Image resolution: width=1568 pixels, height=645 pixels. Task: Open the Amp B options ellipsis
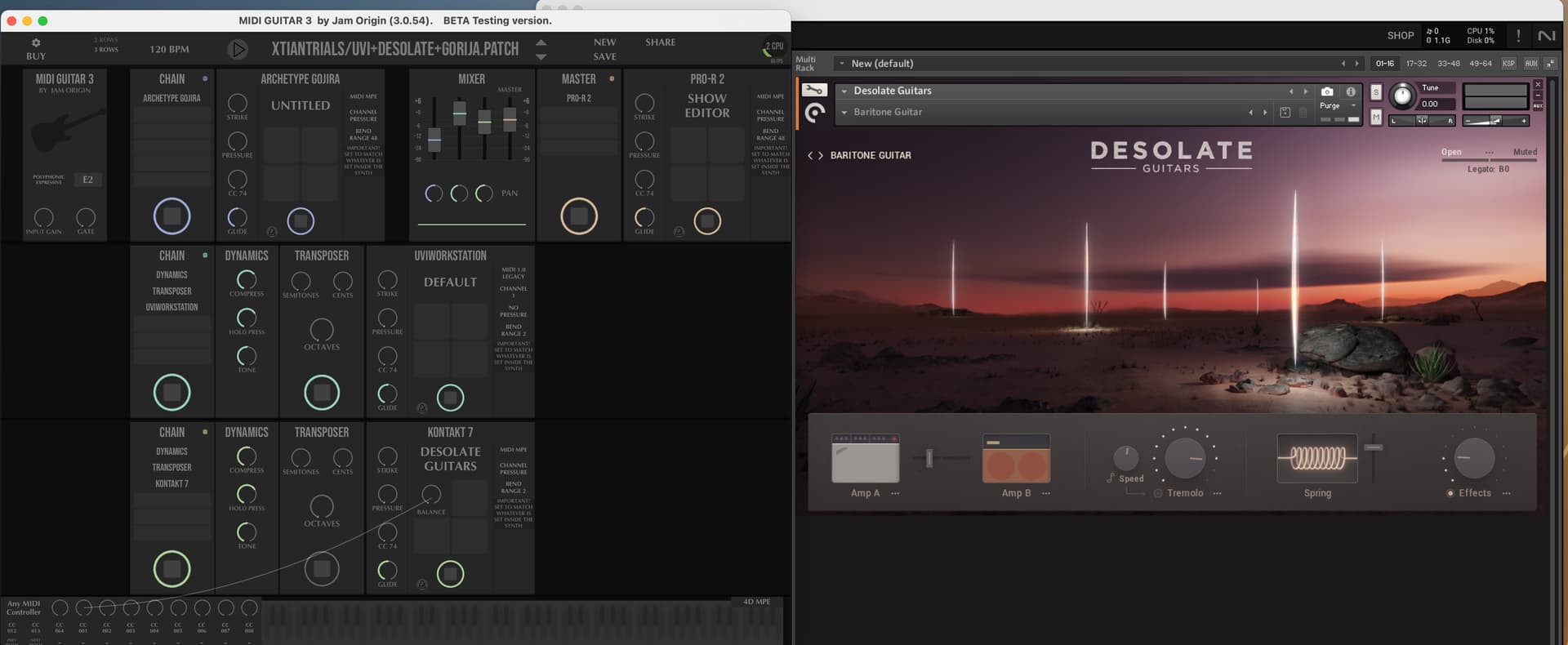pyautogui.click(x=1046, y=493)
